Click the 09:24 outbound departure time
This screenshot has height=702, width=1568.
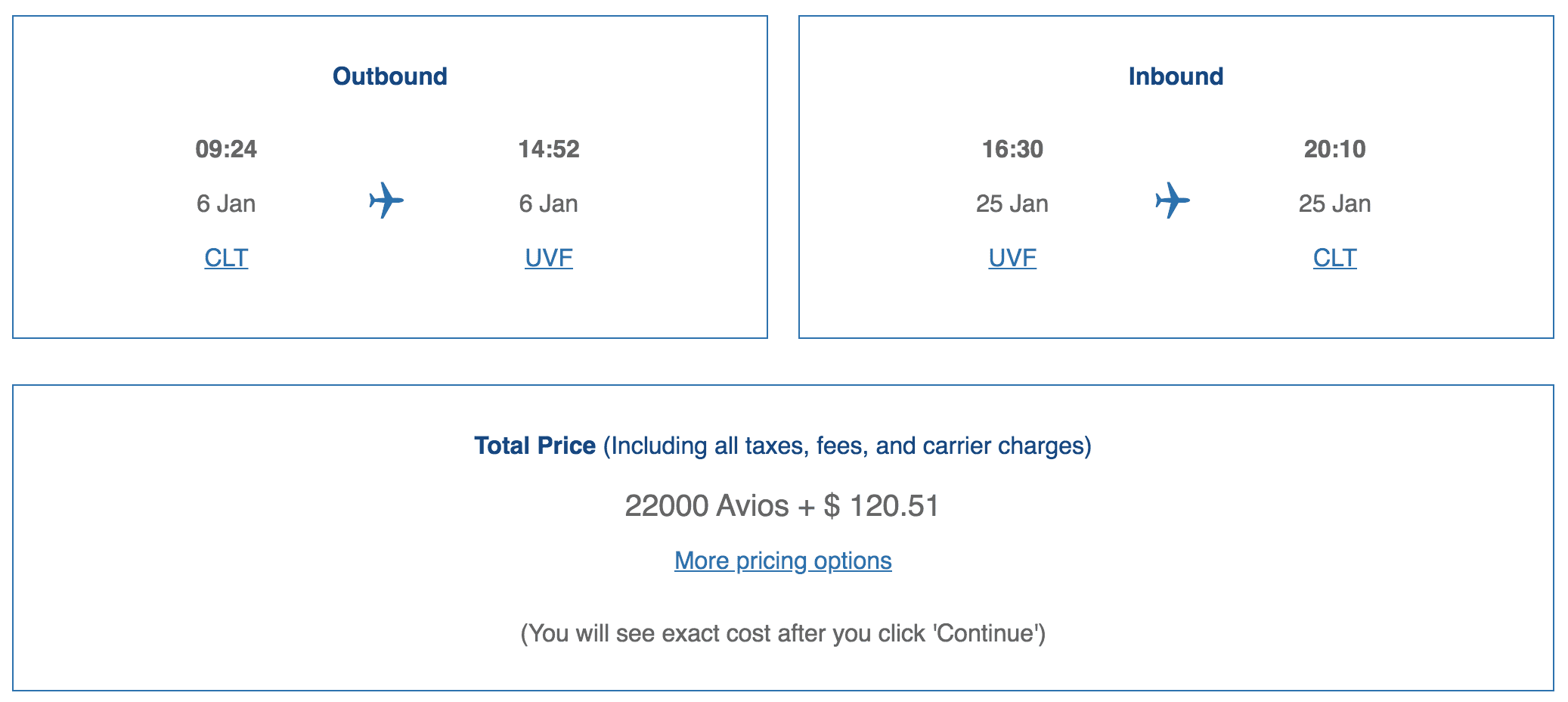(225, 149)
